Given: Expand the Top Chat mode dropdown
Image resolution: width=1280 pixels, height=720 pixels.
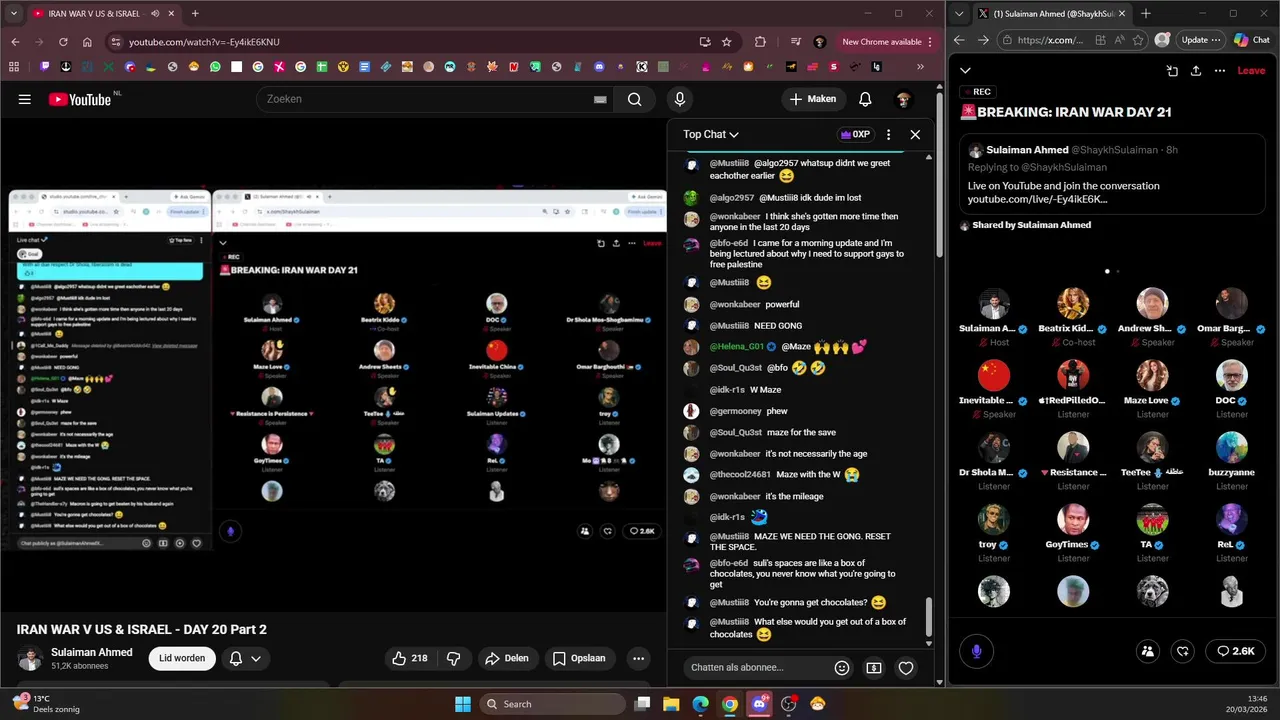Looking at the screenshot, I should [711, 134].
